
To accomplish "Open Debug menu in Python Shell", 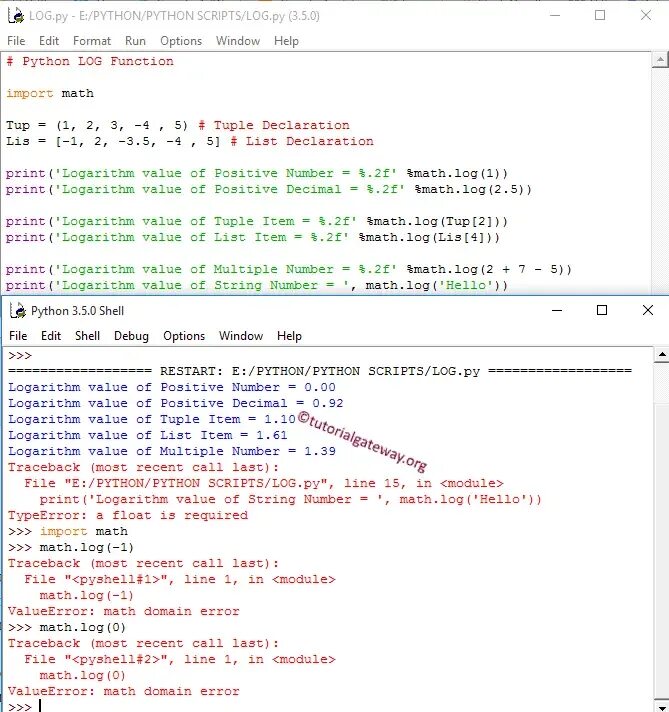I will 131,336.
